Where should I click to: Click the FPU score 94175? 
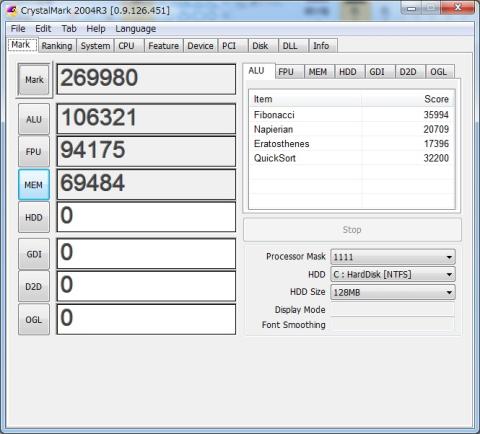click(x=146, y=151)
